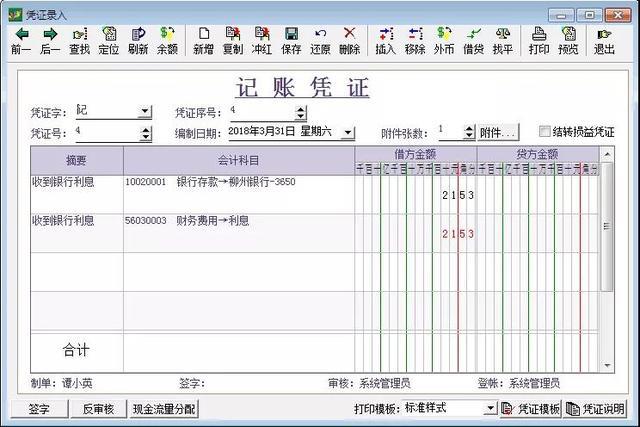Viewport: 640px width, 427px height.
Task: Open 现金流量分配 dialog
Action: coord(165,408)
